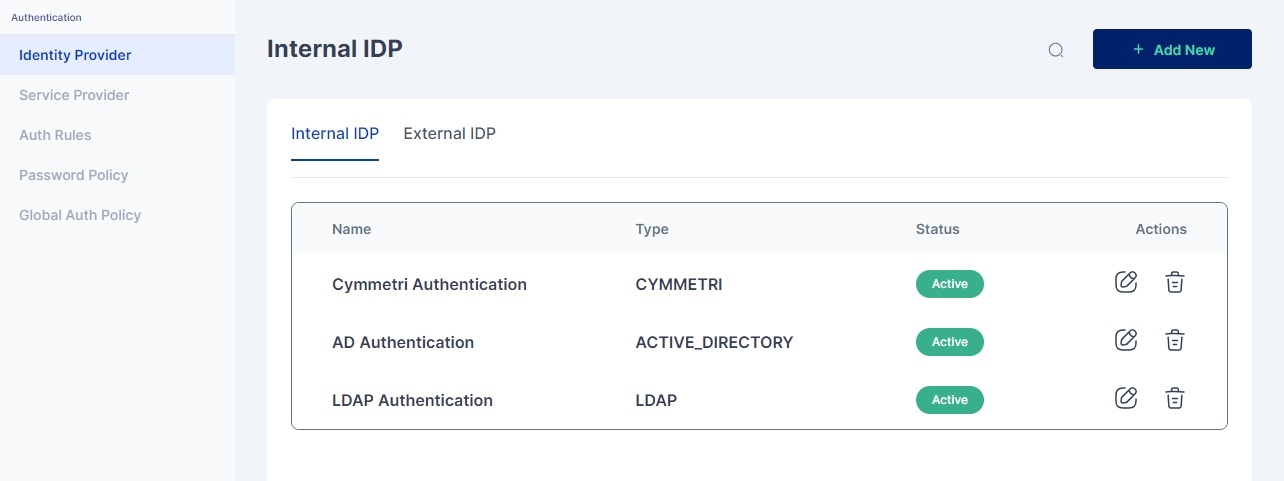Switch to the External IDP tab
The image size is (1284, 481).
coord(449,133)
